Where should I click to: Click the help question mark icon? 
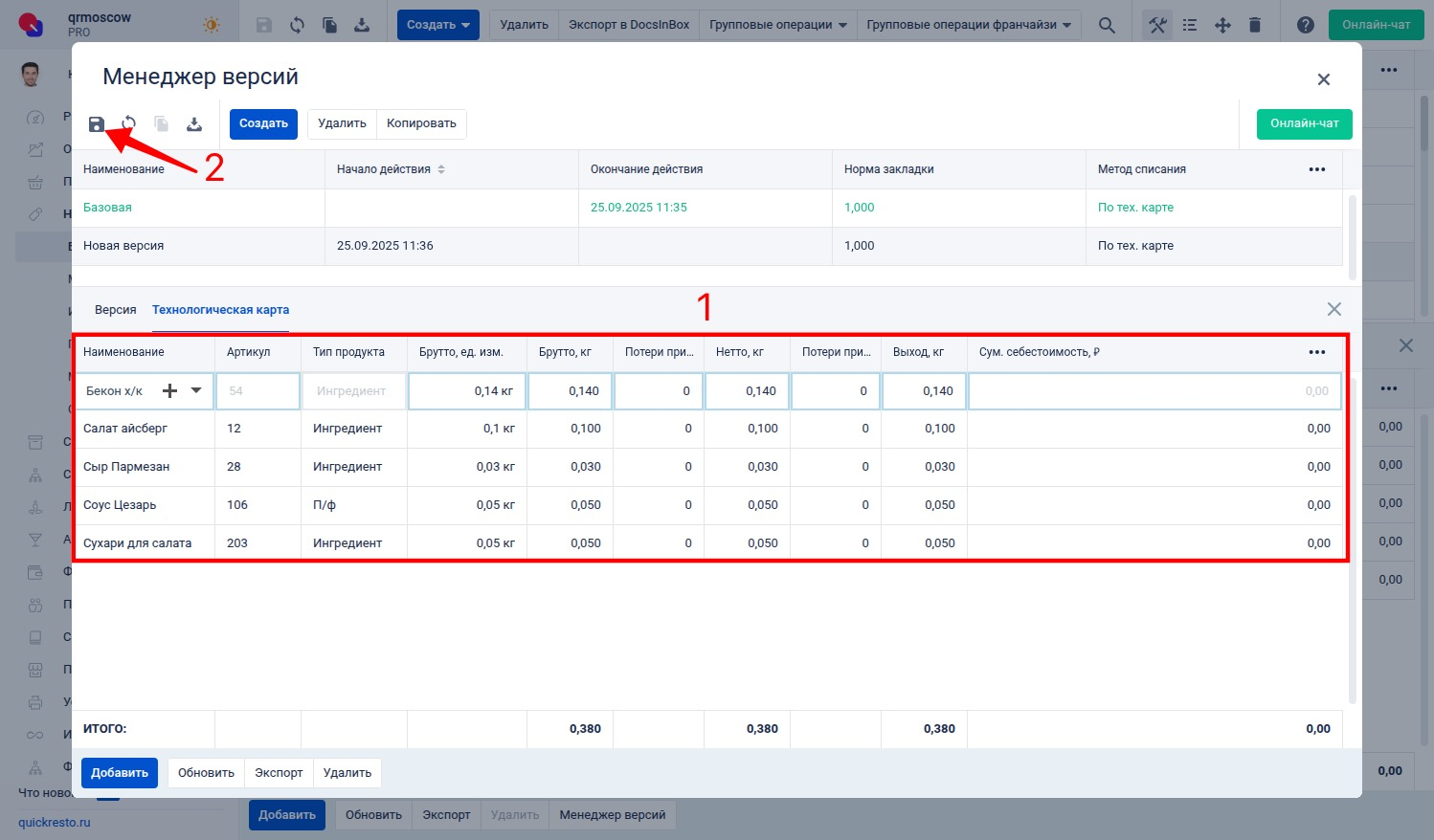(x=1306, y=25)
